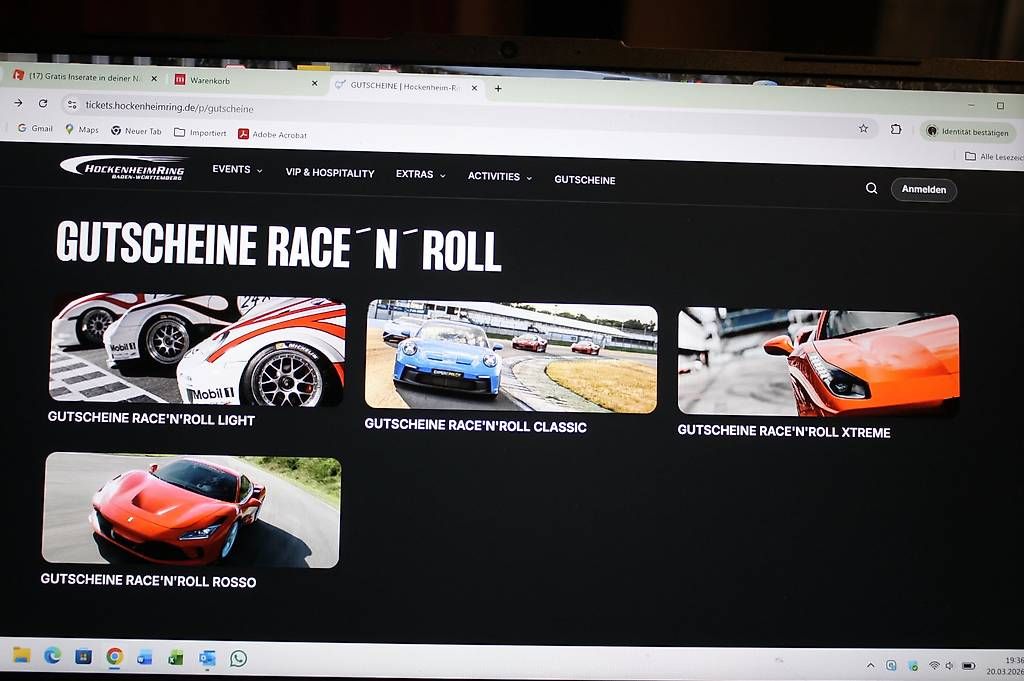Open GUTSCHEINE navigation item
The height and width of the screenshot is (681, 1024).
pos(584,180)
